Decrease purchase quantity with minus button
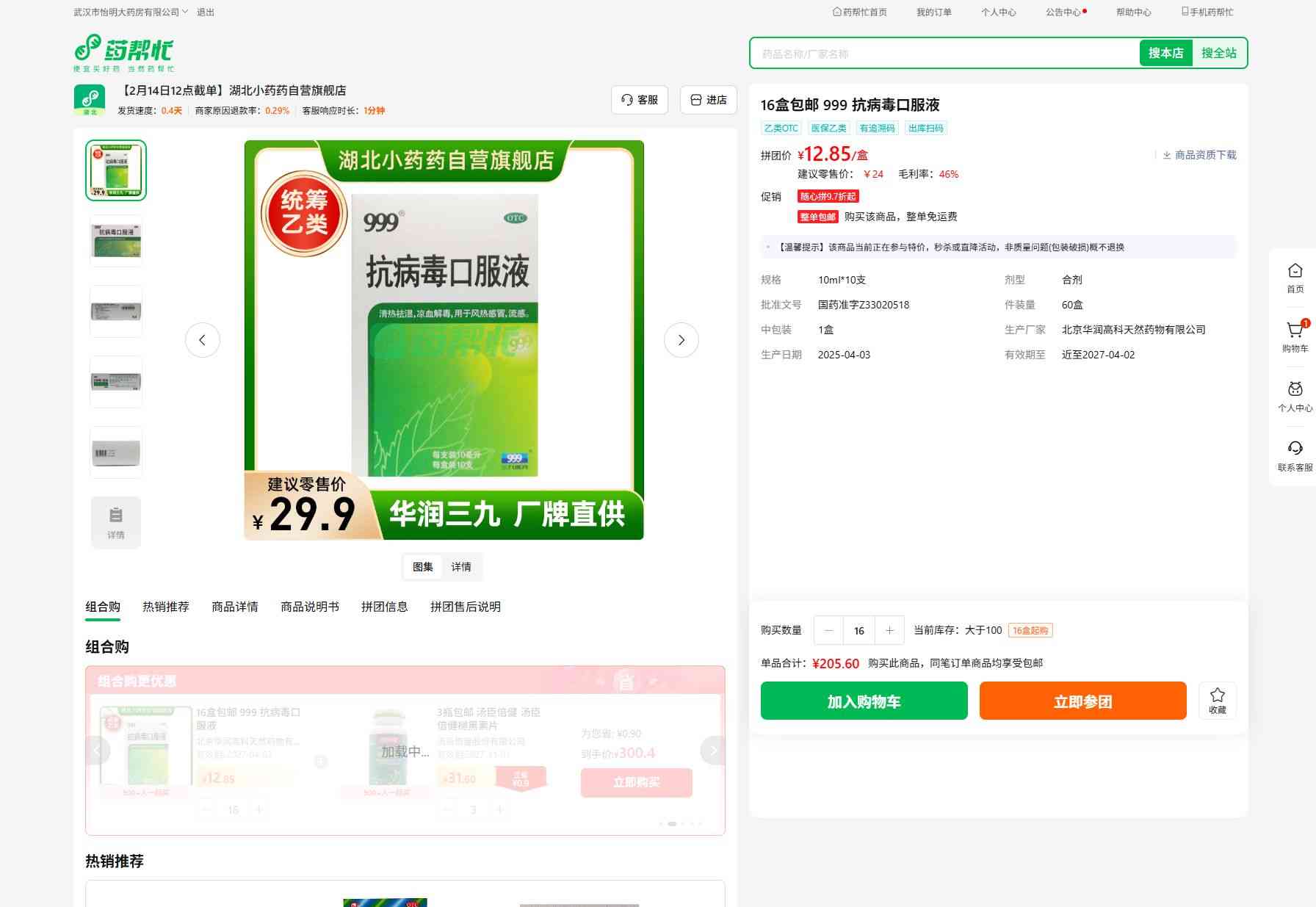This screenshot has width=1316, height=907. click(829, 630)
